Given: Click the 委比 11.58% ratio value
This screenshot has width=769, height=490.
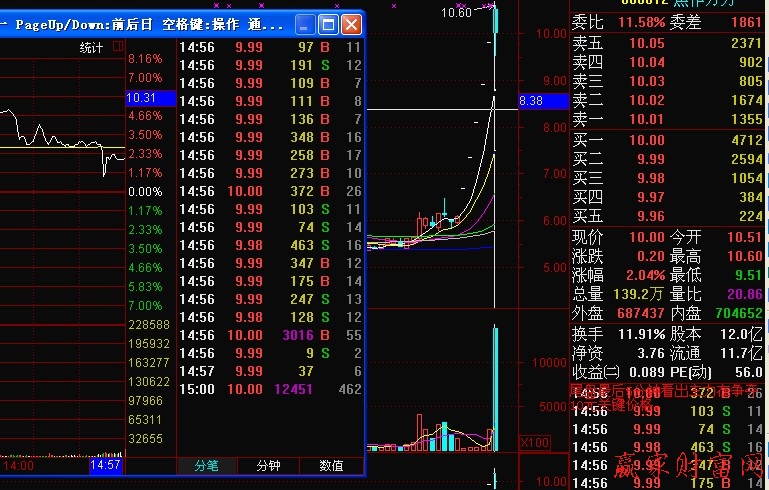Looking at the screenshot, I should [x=641, y=22].
